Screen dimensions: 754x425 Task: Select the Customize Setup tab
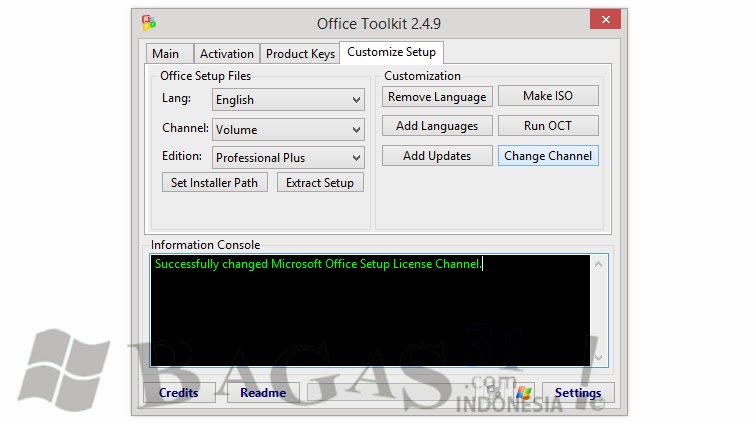(x=391, y=52)
